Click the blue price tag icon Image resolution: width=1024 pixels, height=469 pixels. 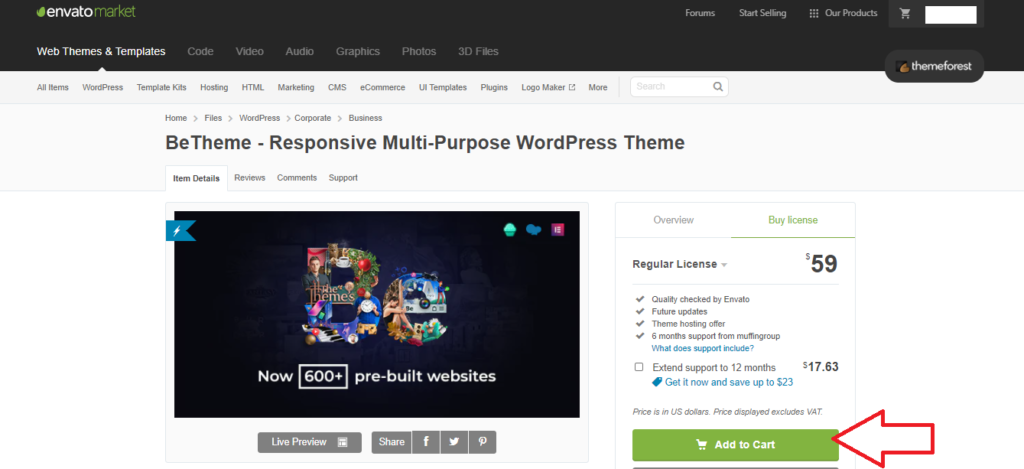tap(657, 382)
